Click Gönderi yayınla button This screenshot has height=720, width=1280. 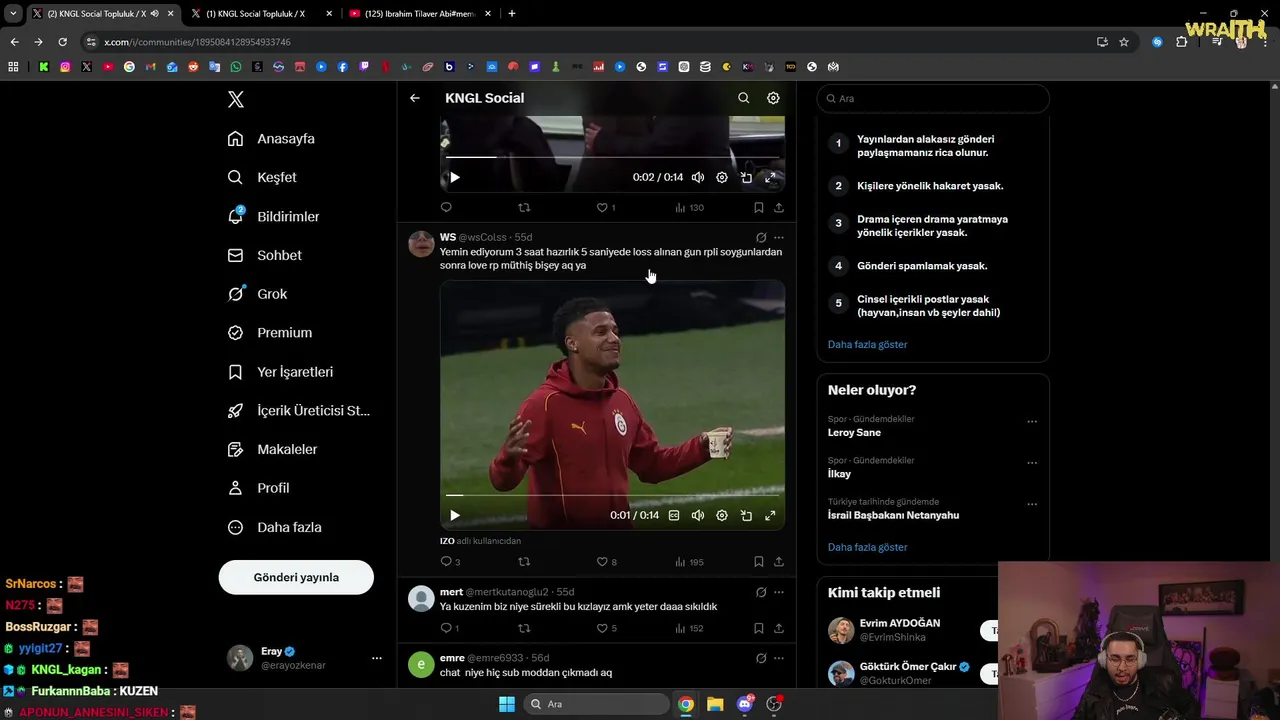point(296,577)
